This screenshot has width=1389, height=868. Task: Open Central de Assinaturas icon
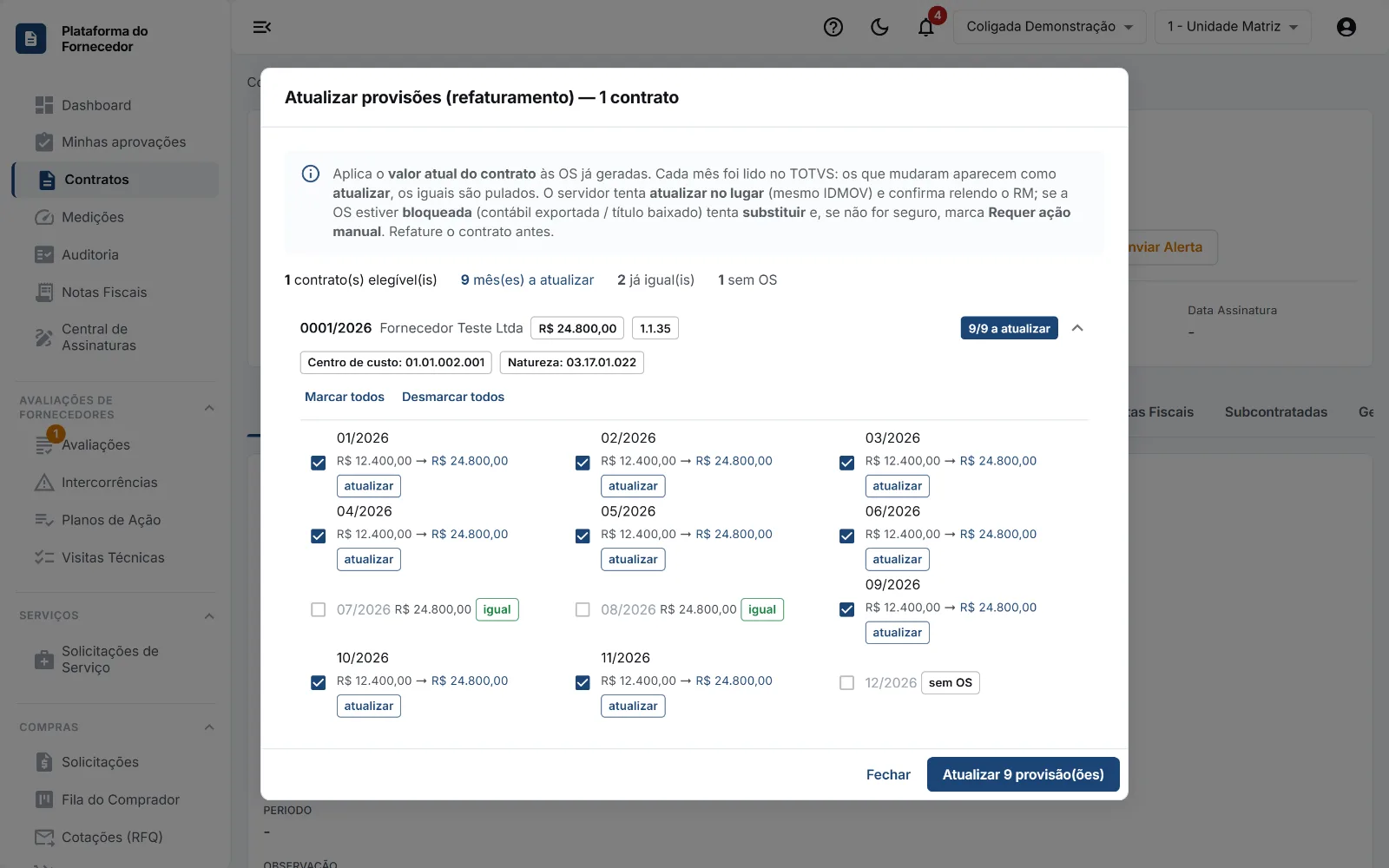43,337
